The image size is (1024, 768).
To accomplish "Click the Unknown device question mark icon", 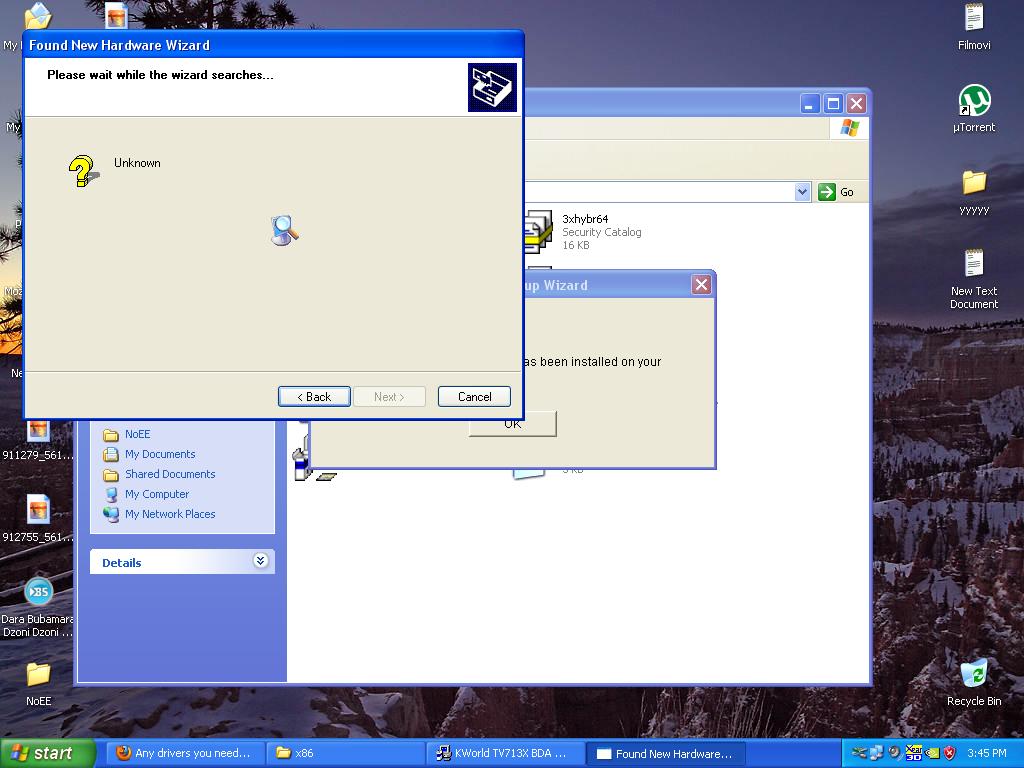I will point(83,171).
